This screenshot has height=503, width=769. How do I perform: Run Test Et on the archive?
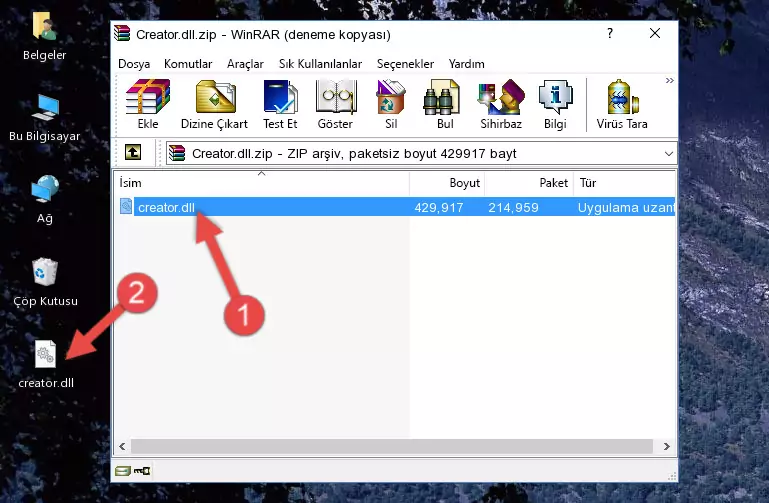280,104
